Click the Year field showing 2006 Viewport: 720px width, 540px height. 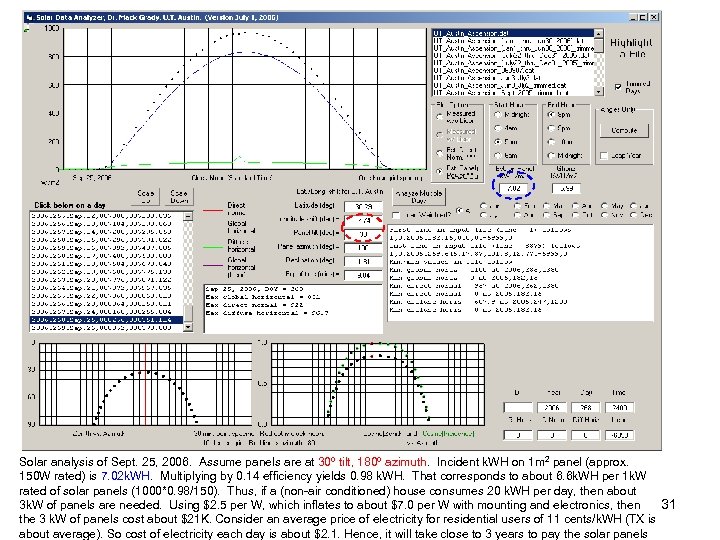[551, 407]
